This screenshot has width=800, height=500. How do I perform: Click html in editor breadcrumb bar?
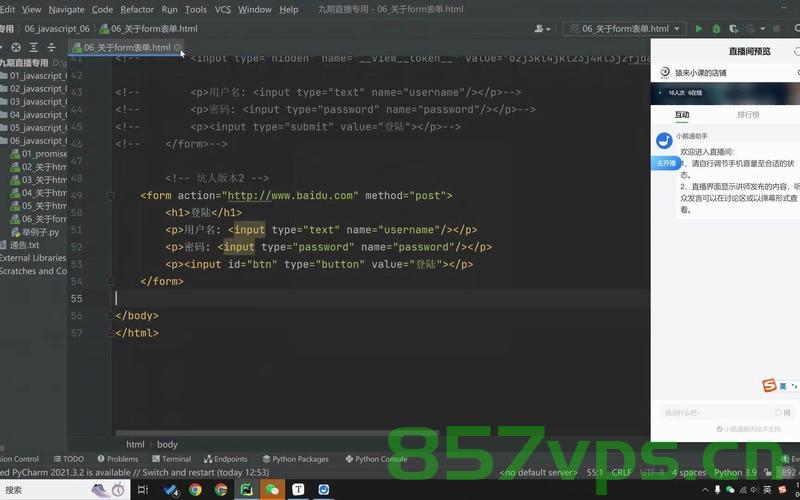pos(135,445)
